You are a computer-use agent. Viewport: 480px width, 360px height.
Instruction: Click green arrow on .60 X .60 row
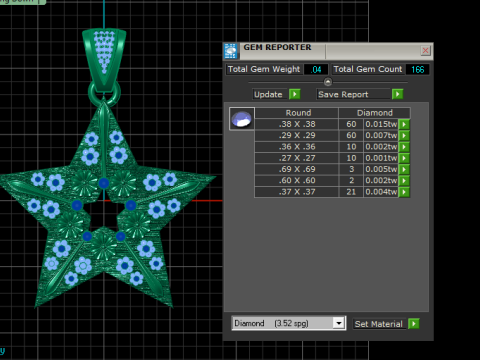pyautogui.click(x=404, y=181)
